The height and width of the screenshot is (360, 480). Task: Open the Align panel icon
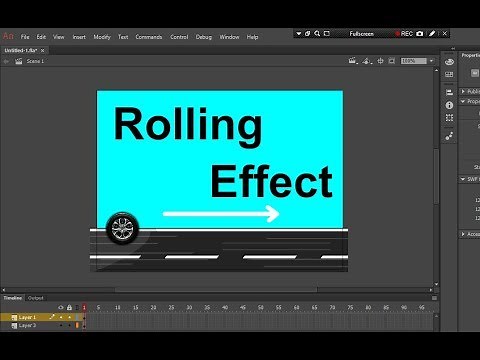pos(449,92)
